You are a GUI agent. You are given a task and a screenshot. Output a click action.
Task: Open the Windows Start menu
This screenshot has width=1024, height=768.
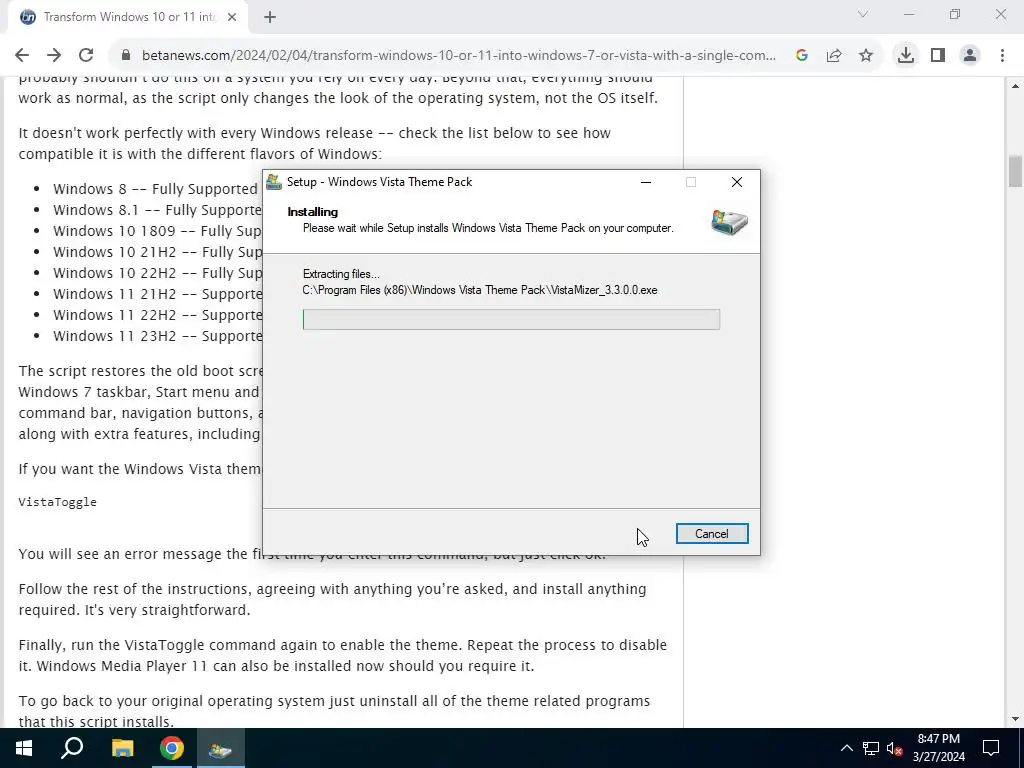coord(24,748)
